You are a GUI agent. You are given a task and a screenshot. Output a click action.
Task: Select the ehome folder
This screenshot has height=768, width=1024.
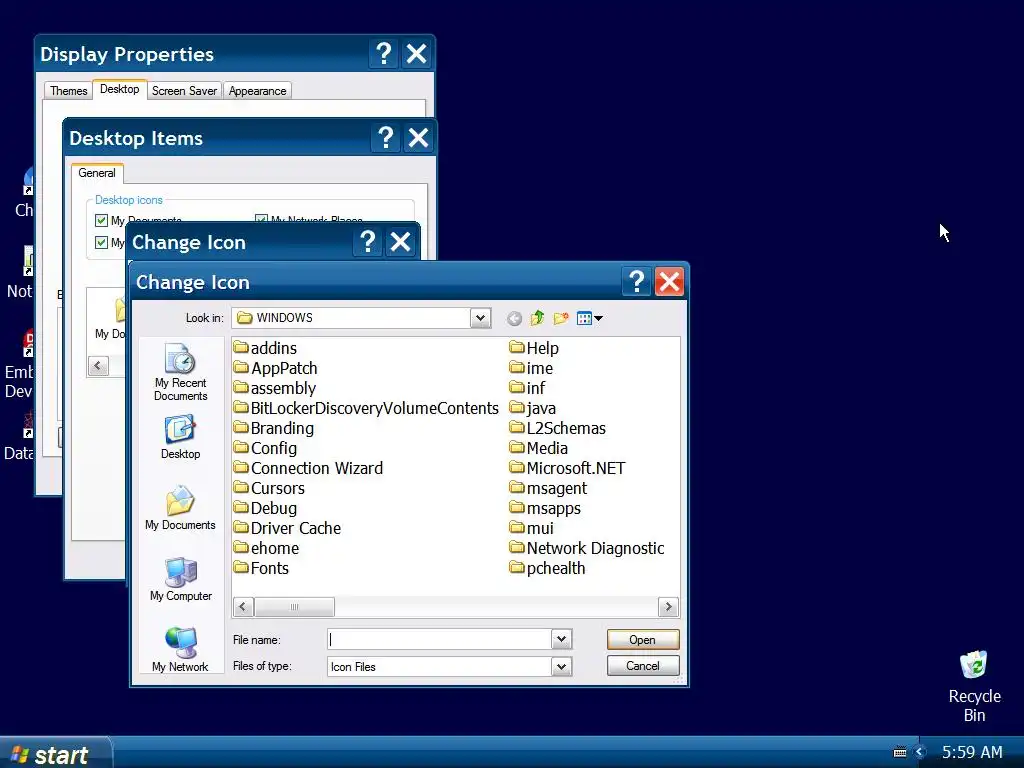(266, 549)
